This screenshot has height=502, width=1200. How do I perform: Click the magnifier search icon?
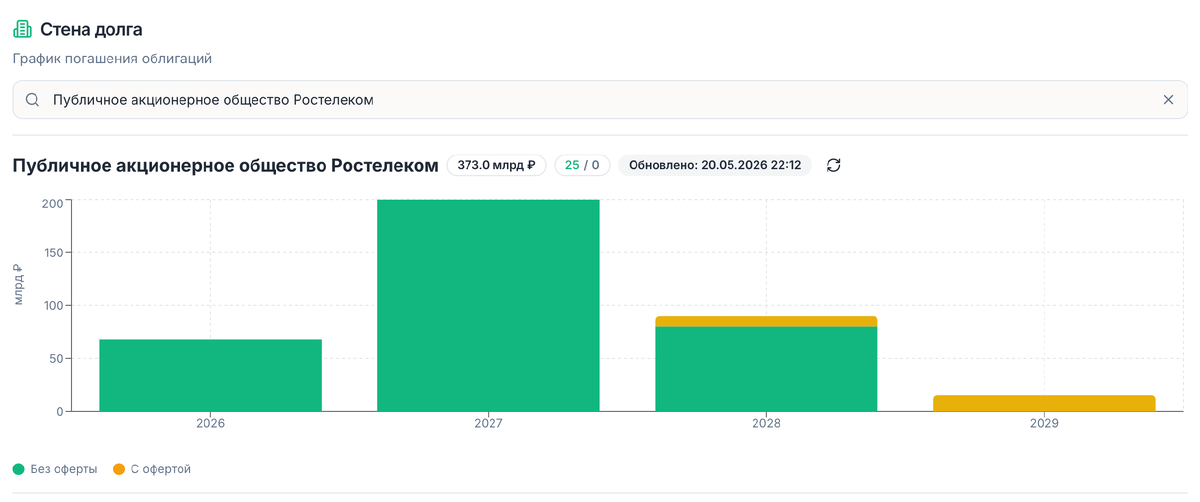pos(33,100)
